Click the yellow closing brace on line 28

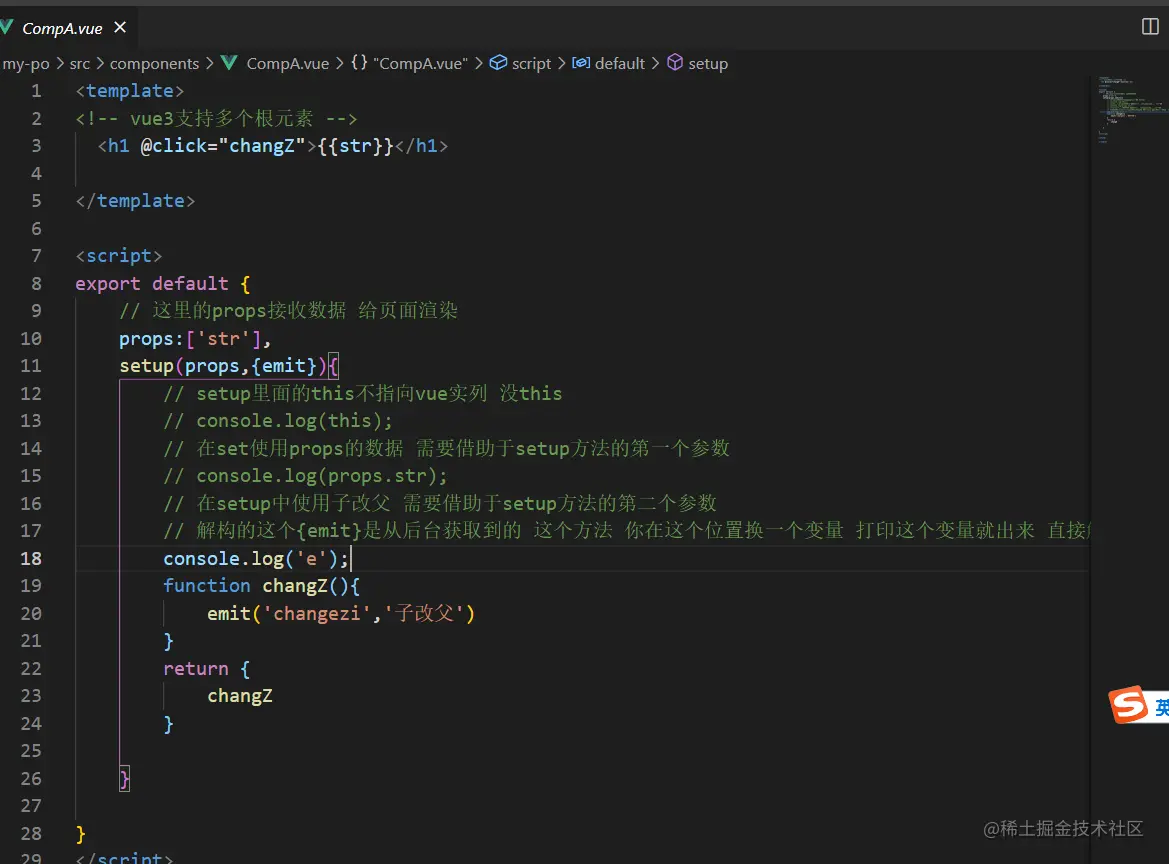(81, 834)
